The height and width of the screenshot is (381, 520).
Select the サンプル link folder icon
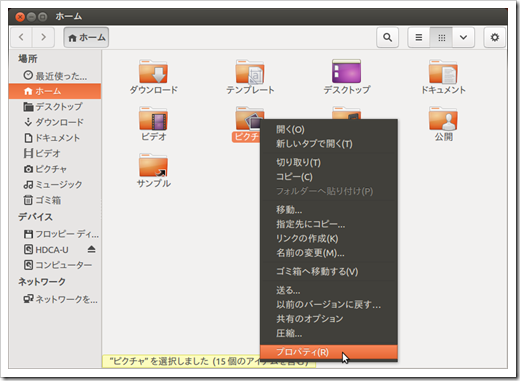tap(154, 170)
